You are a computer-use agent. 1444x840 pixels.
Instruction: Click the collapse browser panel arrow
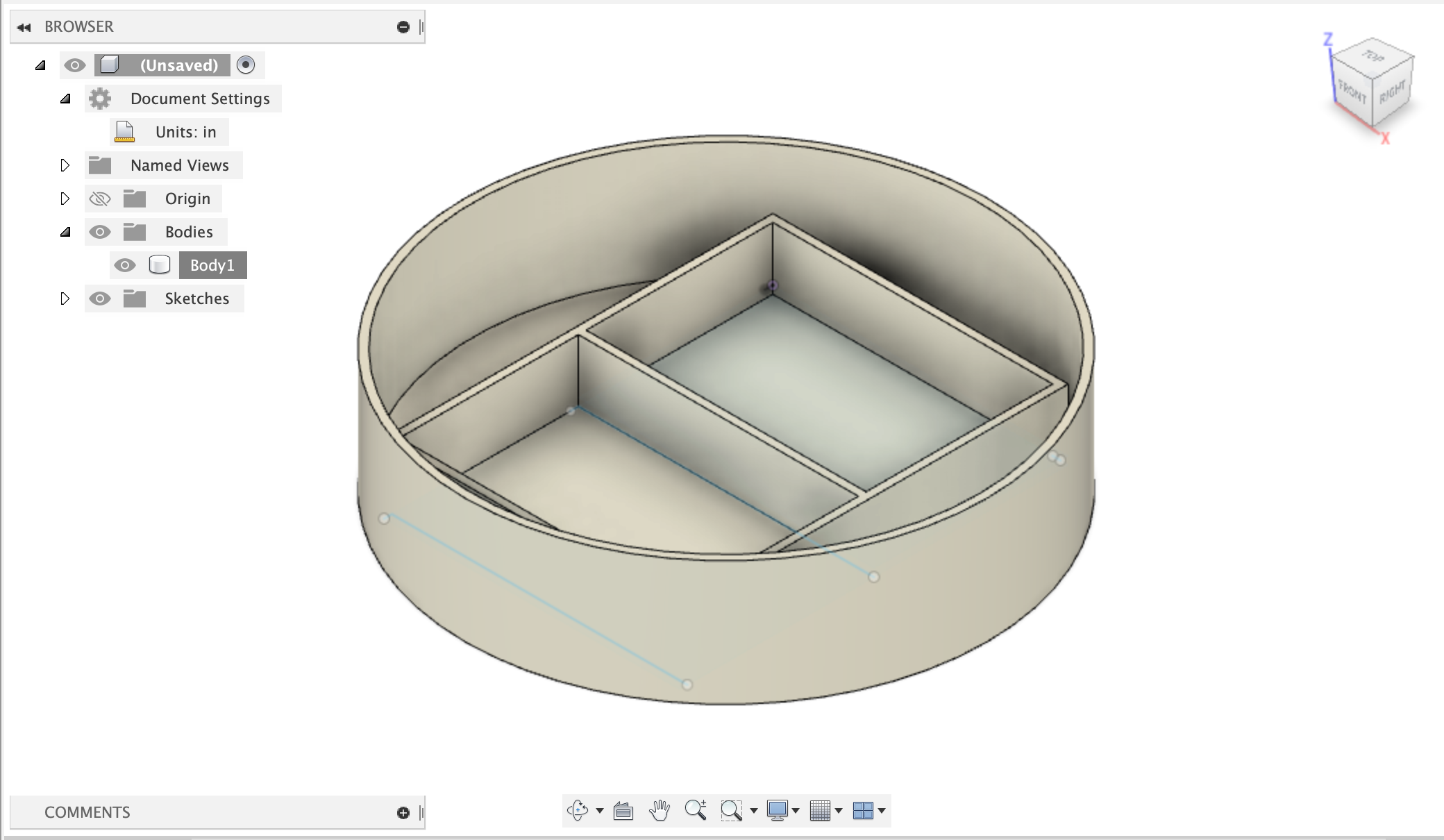[23, 27]
